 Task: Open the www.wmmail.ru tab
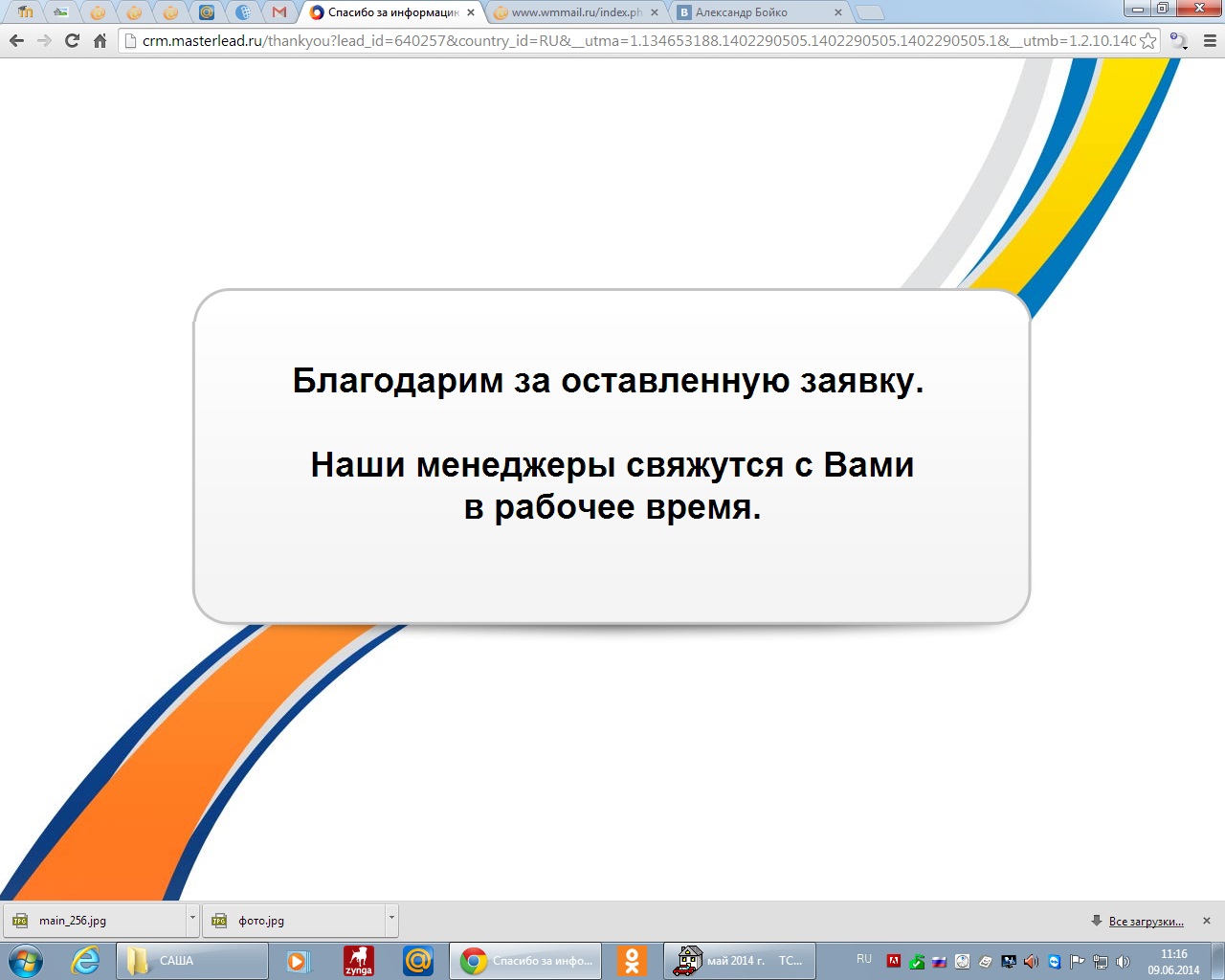(x=577, y=12)
